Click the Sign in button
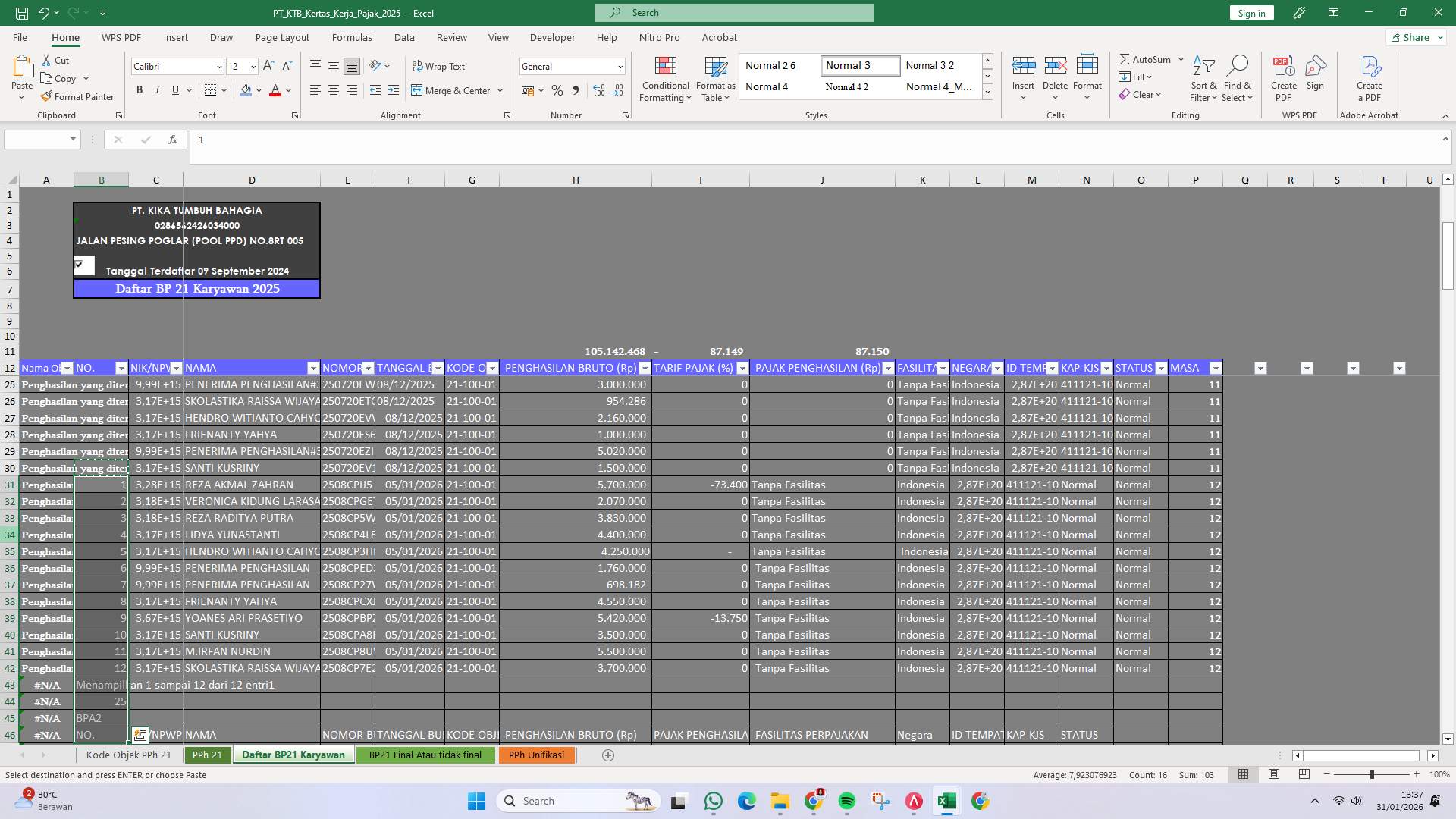Image resolution: width=1456 pixels, height=819 pixels. tap(1250, 13)
